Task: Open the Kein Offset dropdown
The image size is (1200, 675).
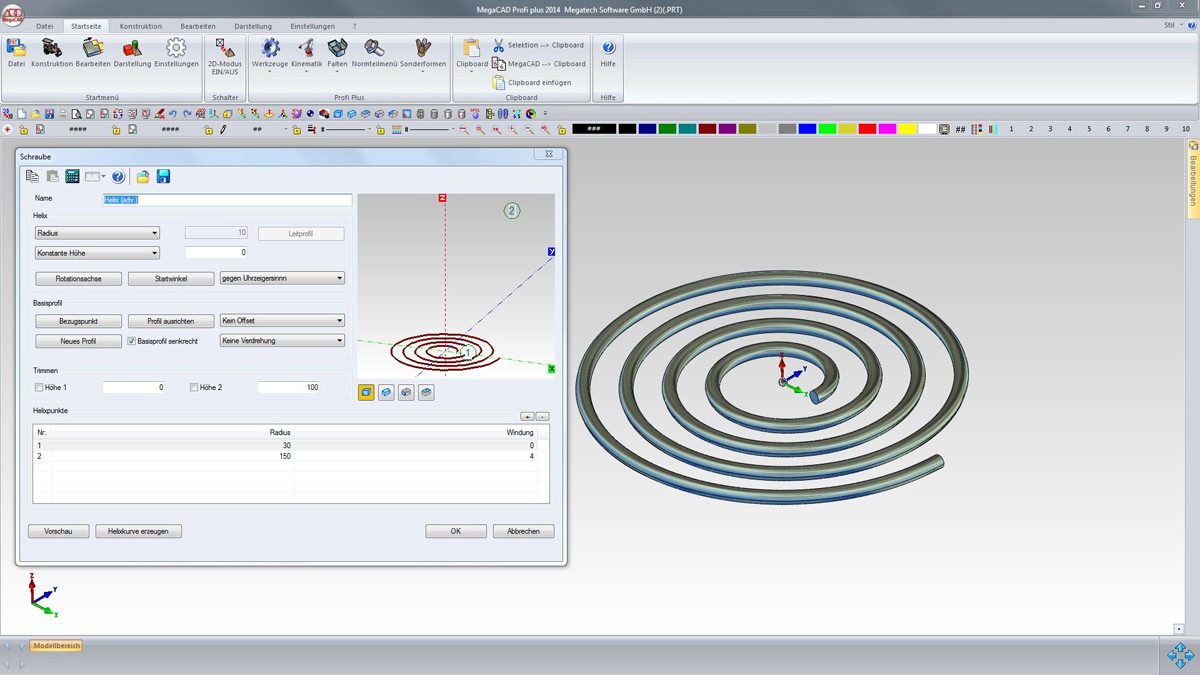Action: tap(282, 321)
